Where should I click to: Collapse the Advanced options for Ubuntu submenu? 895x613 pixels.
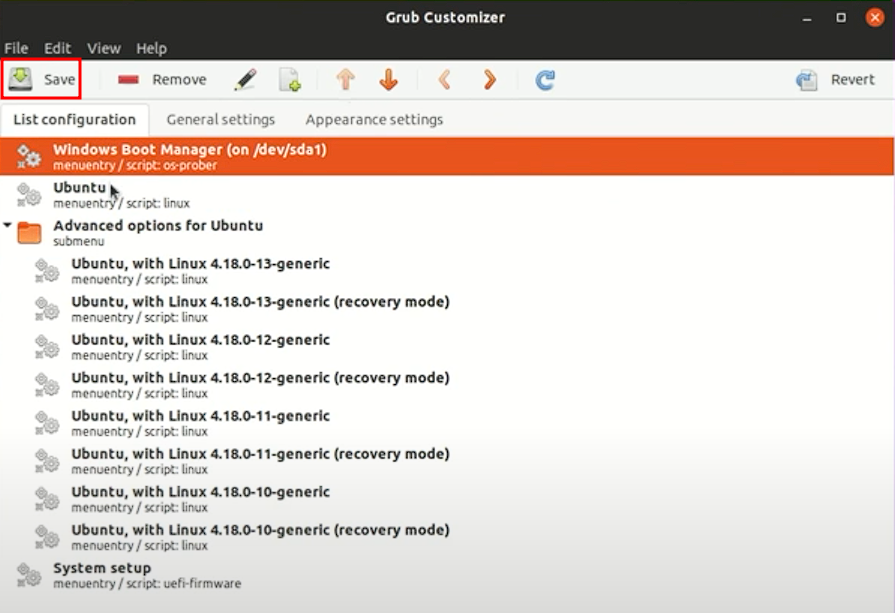[x=7, y=225]
